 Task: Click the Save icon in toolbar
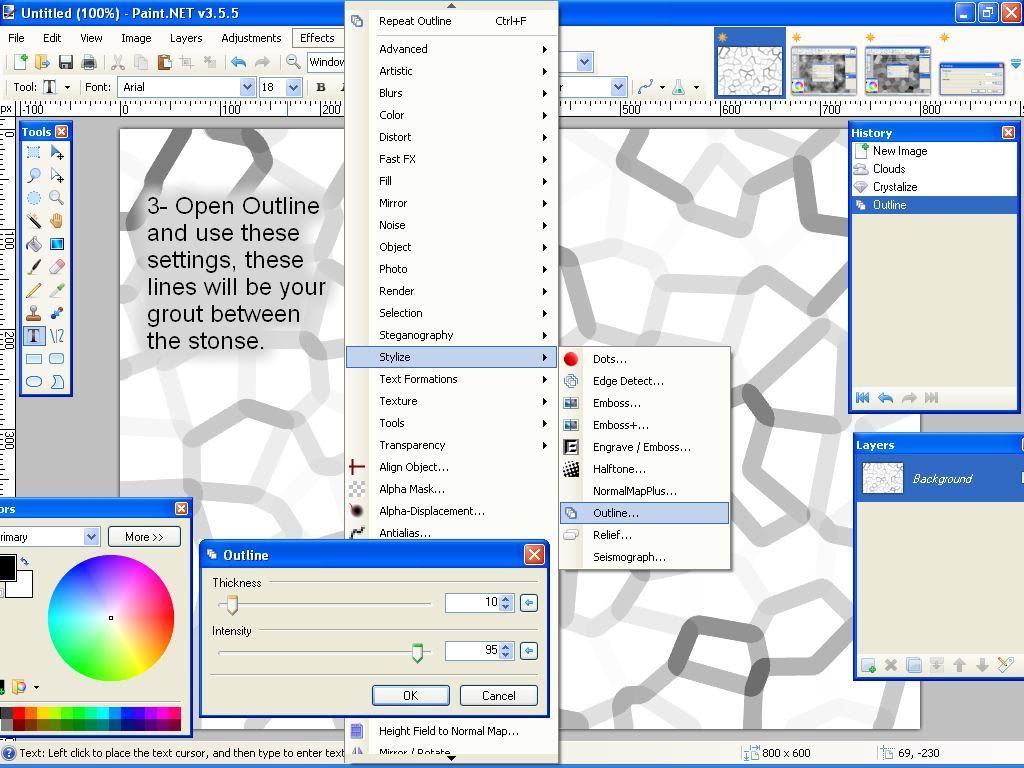65,62
